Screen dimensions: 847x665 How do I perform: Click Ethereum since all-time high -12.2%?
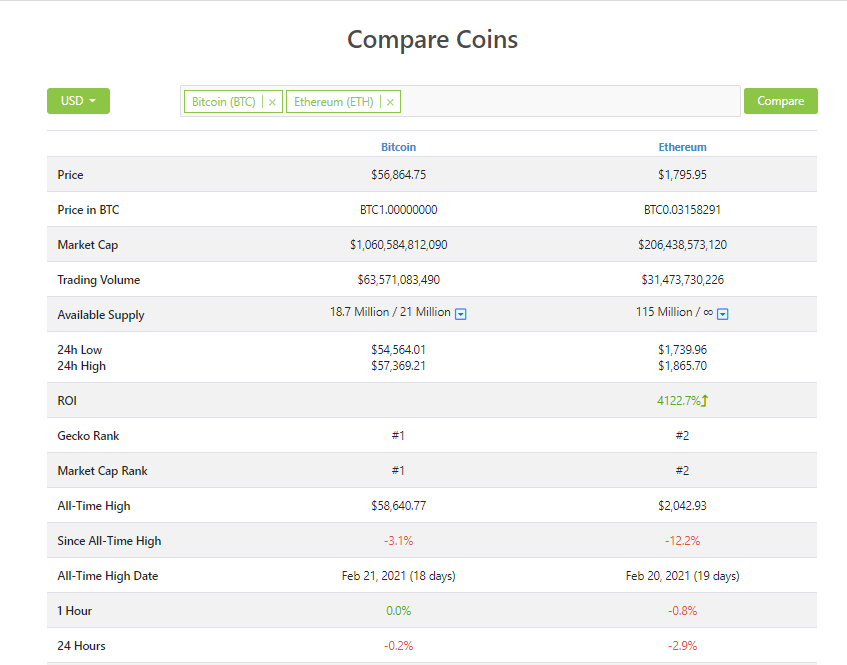pyautogui.click(x=682, y=541)
